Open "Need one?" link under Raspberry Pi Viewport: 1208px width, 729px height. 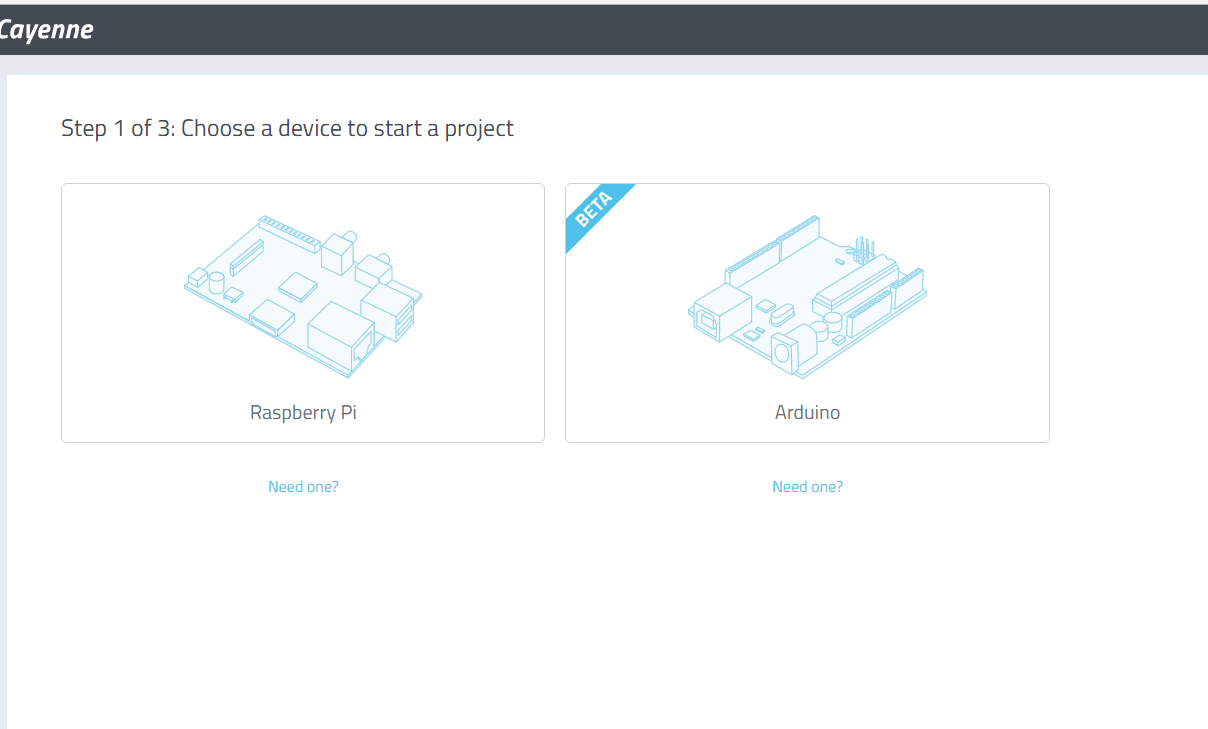303,487
